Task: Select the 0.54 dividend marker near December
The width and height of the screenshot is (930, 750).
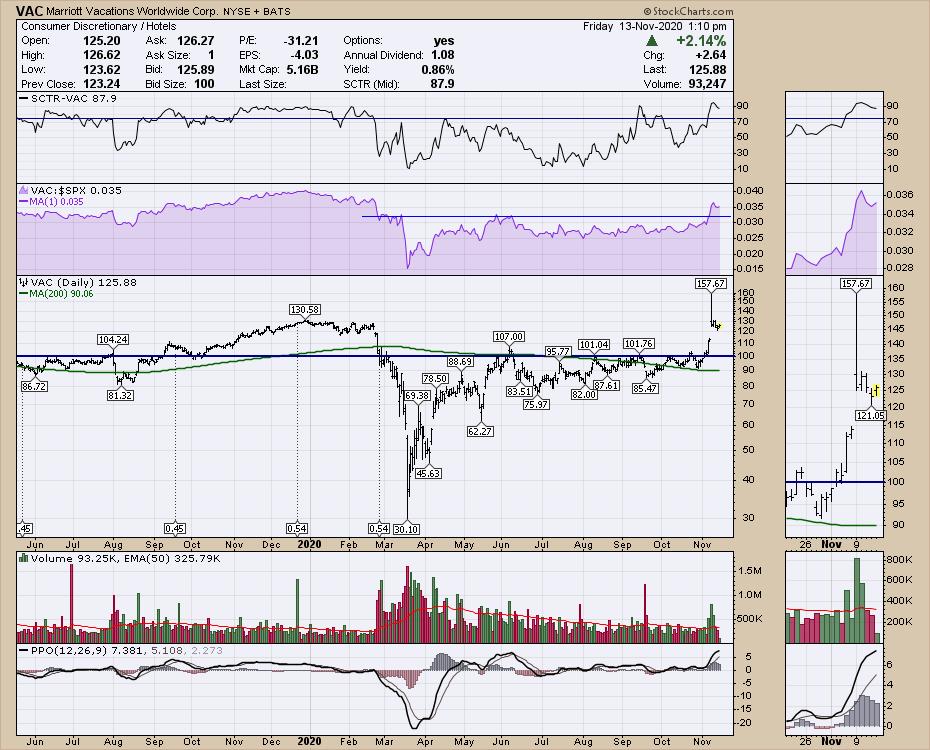Action: tap(297, 528)
